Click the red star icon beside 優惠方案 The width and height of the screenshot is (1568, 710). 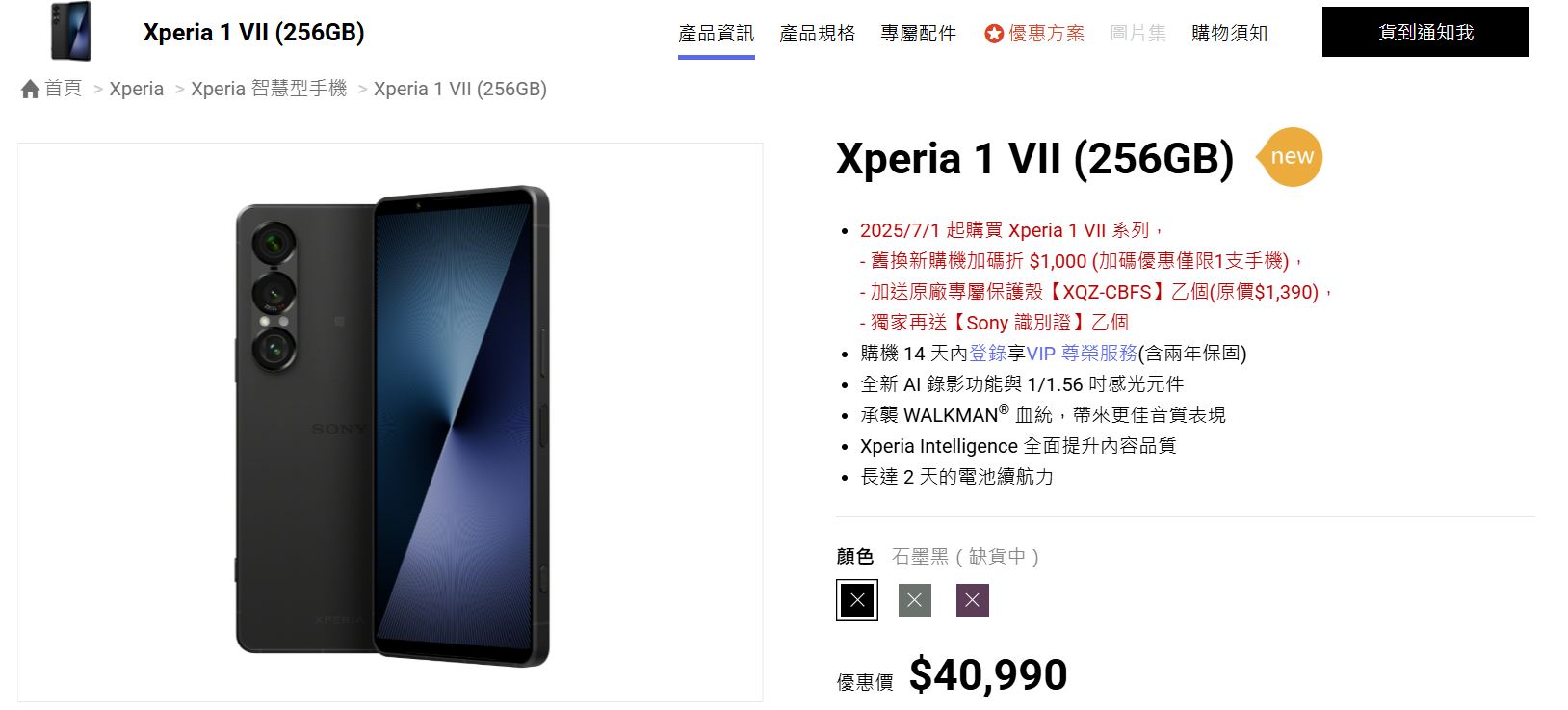coord(994,34)
